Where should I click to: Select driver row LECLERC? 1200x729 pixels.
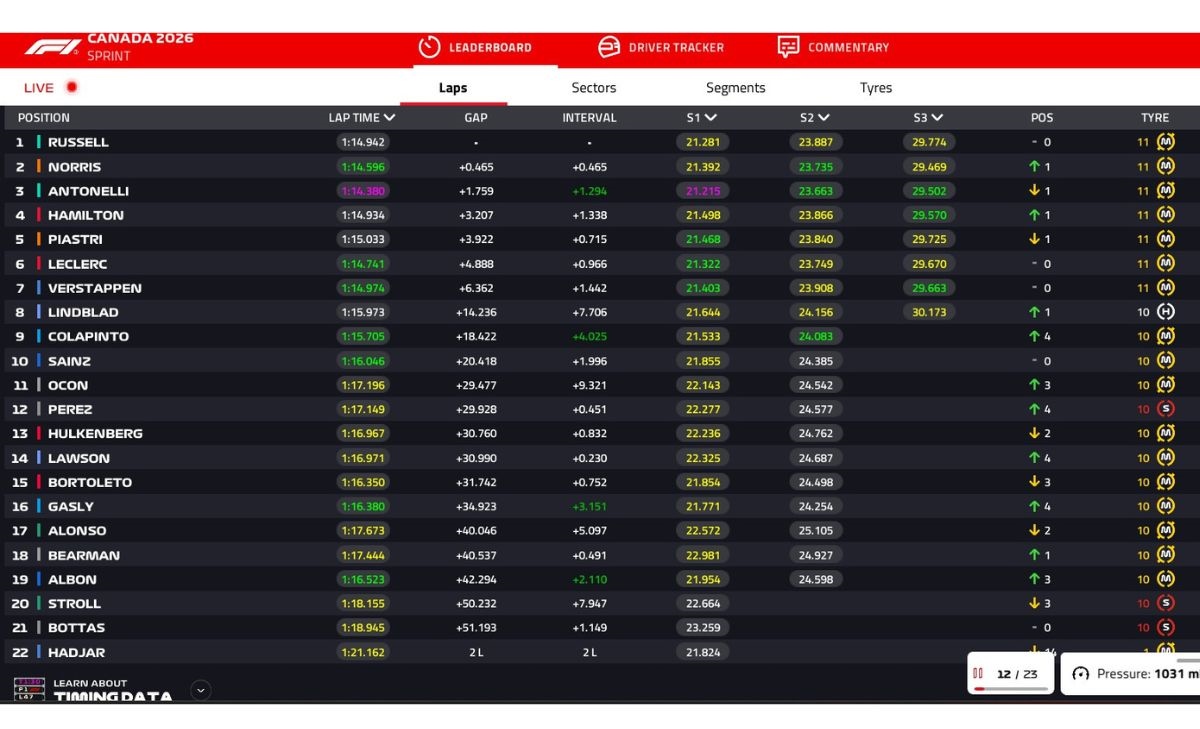coord(600,264)
